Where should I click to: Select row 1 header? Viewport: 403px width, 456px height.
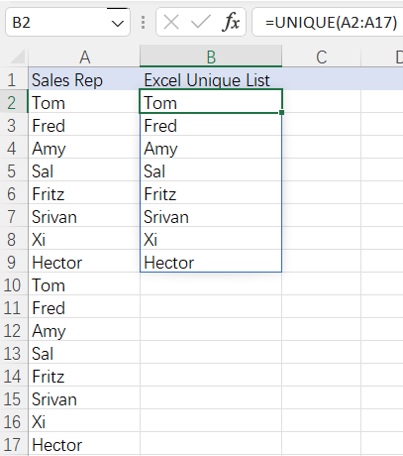(x=13, y=80)
